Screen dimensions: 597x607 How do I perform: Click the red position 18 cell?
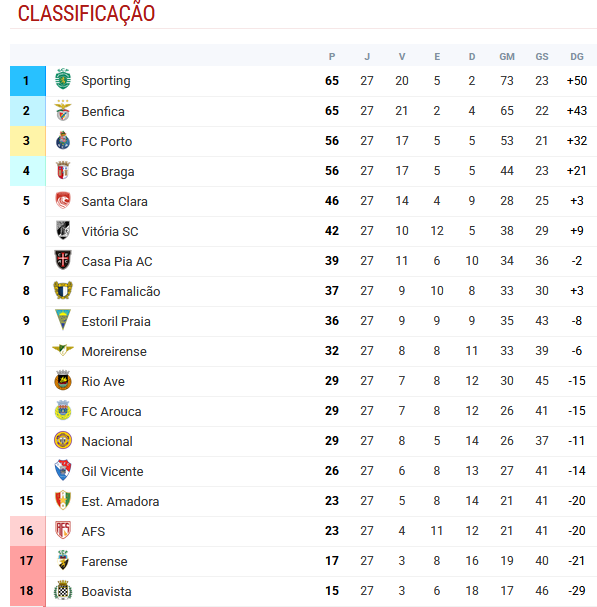28,591
